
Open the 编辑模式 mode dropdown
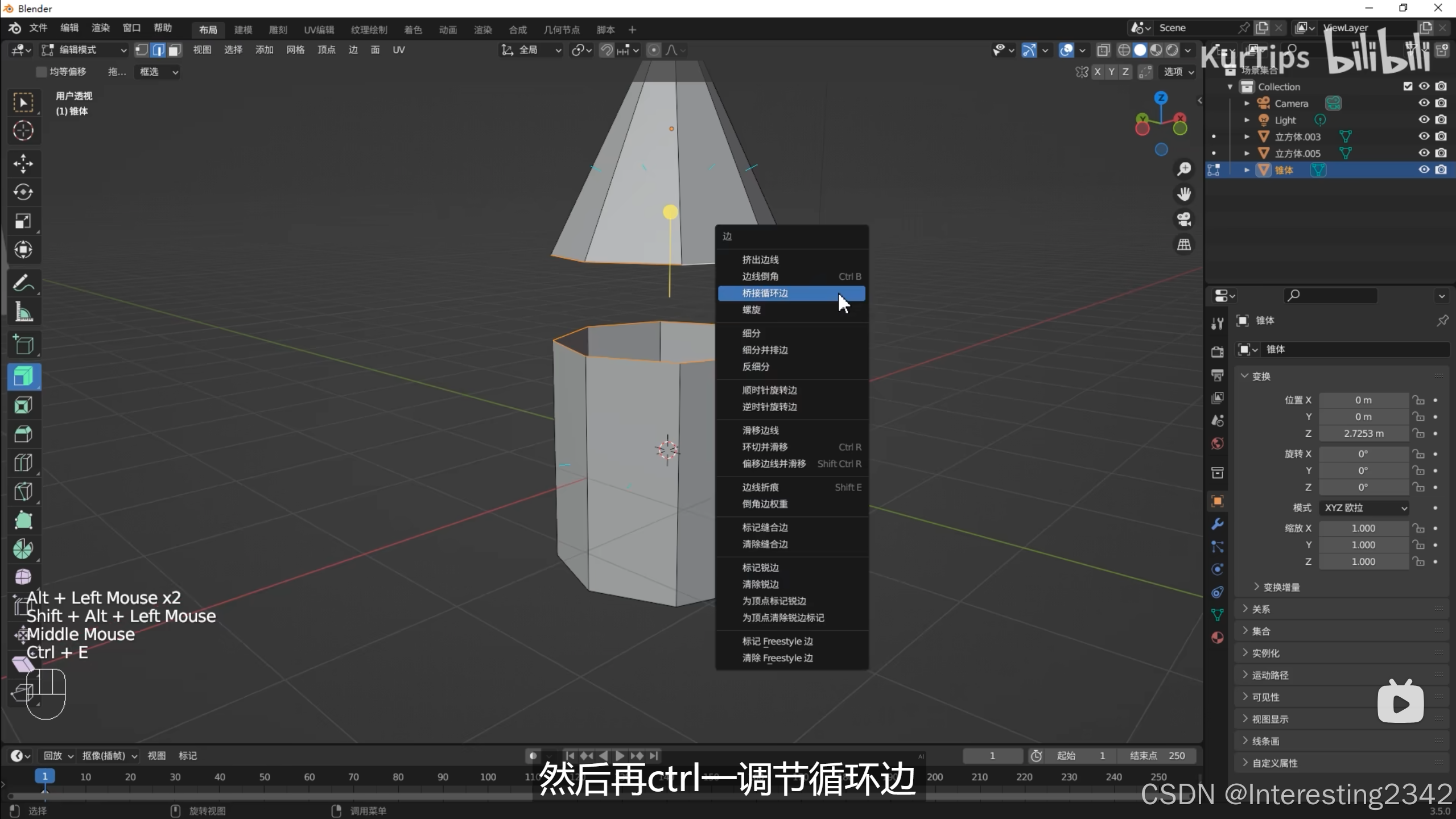point(84,50)
